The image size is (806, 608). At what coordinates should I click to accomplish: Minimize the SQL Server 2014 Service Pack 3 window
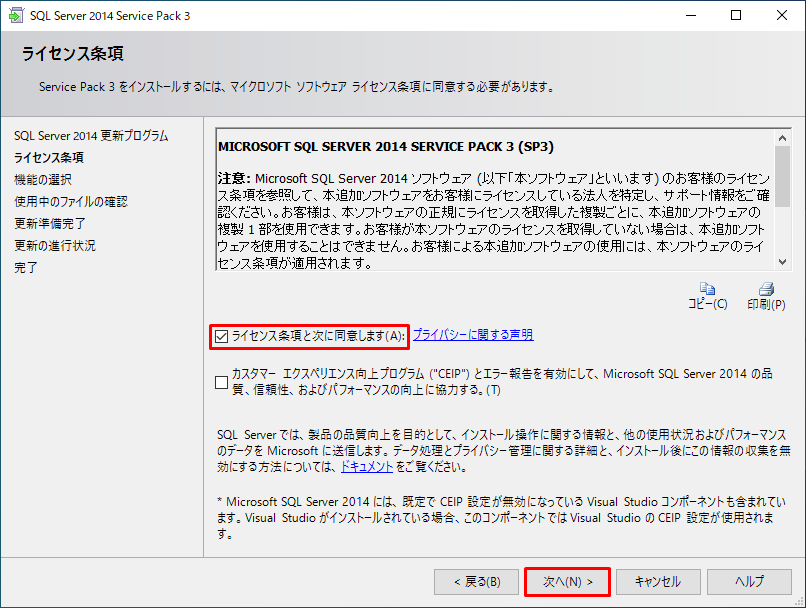coord(691,15)
